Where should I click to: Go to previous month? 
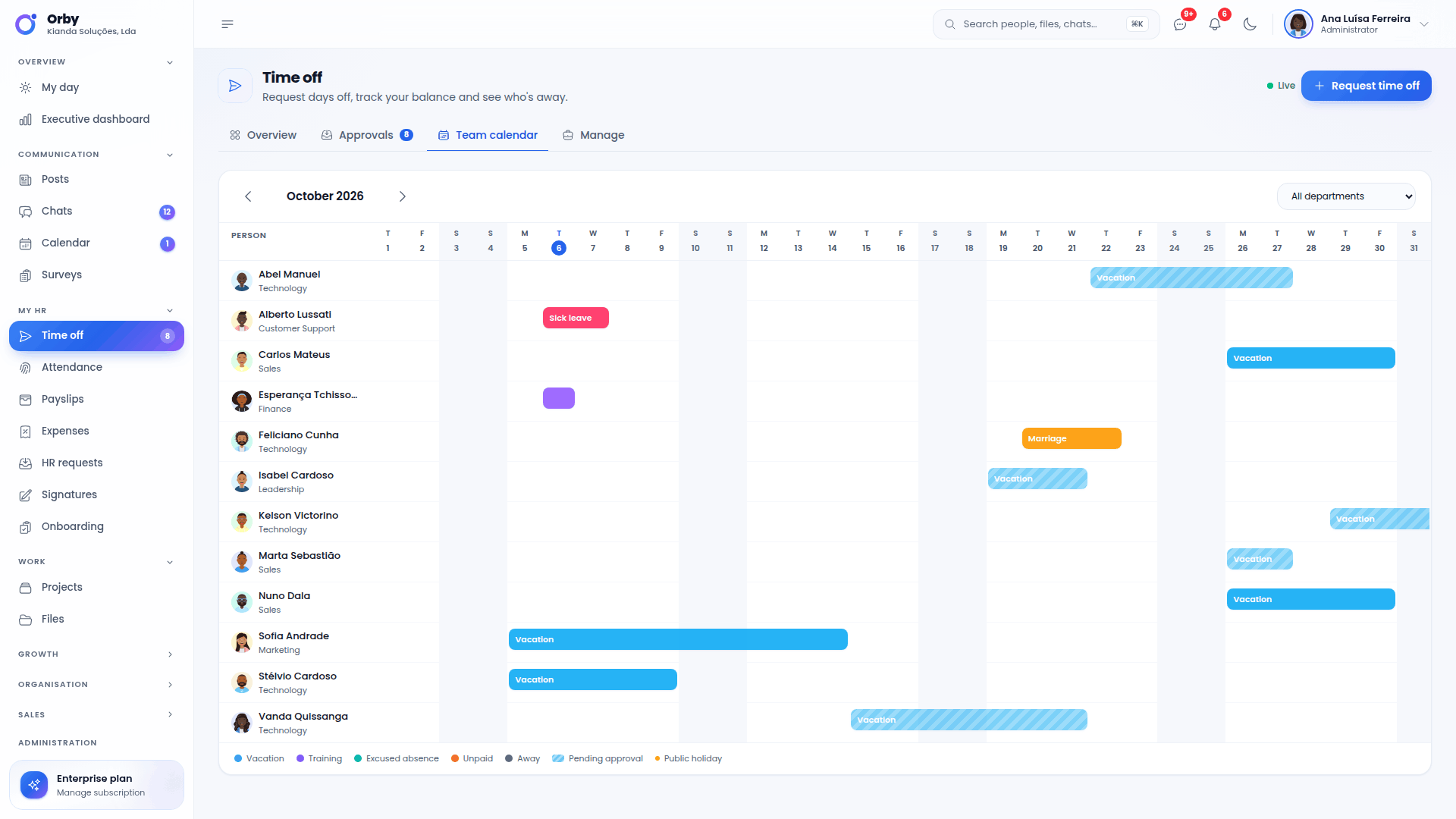248,196
